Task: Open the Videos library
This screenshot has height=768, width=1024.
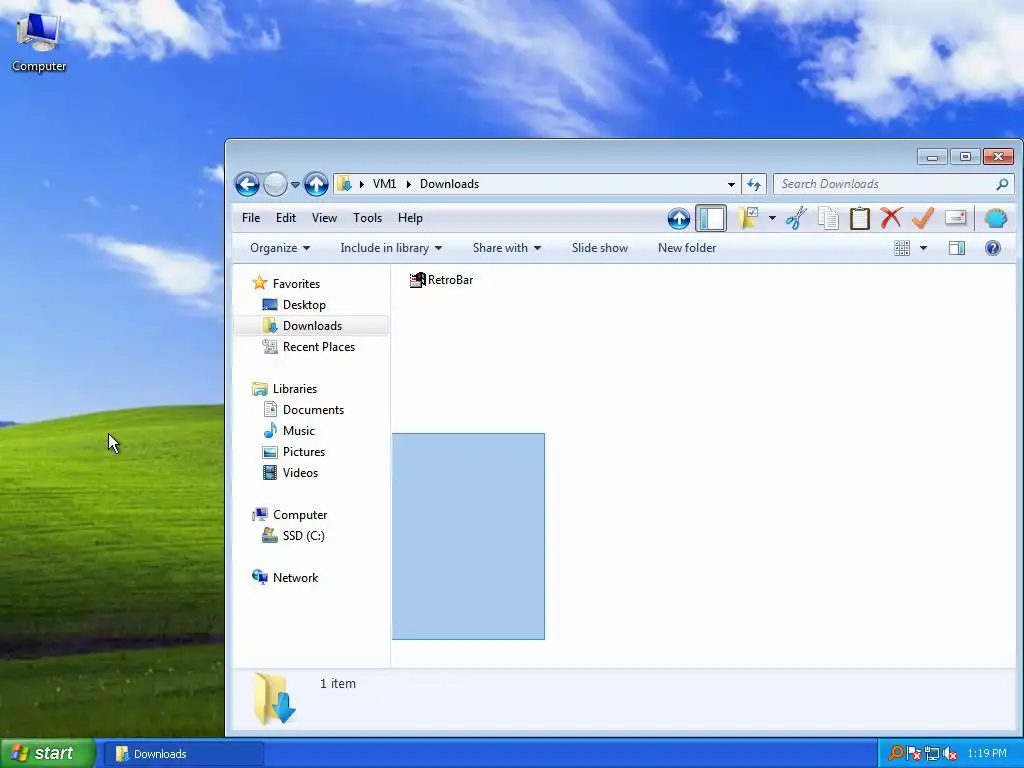Action: (300, 473)
